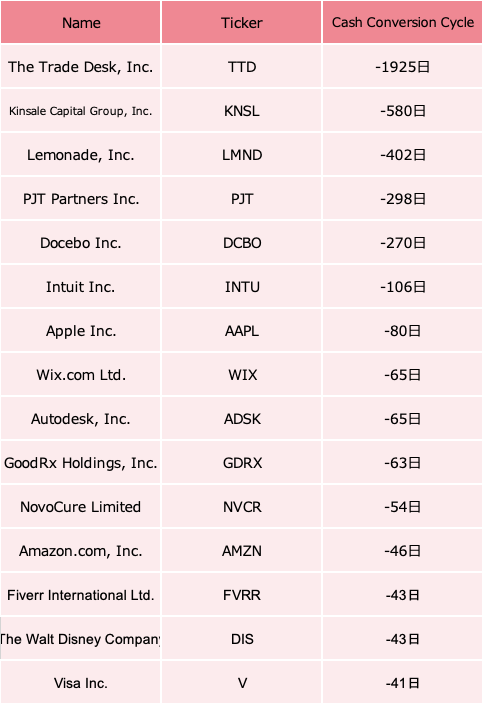Viewport: 484px width, 705px height.
Task: Click the PJT Partners Inc. cell
Action: pyautogui.click(x=81, y=199)
